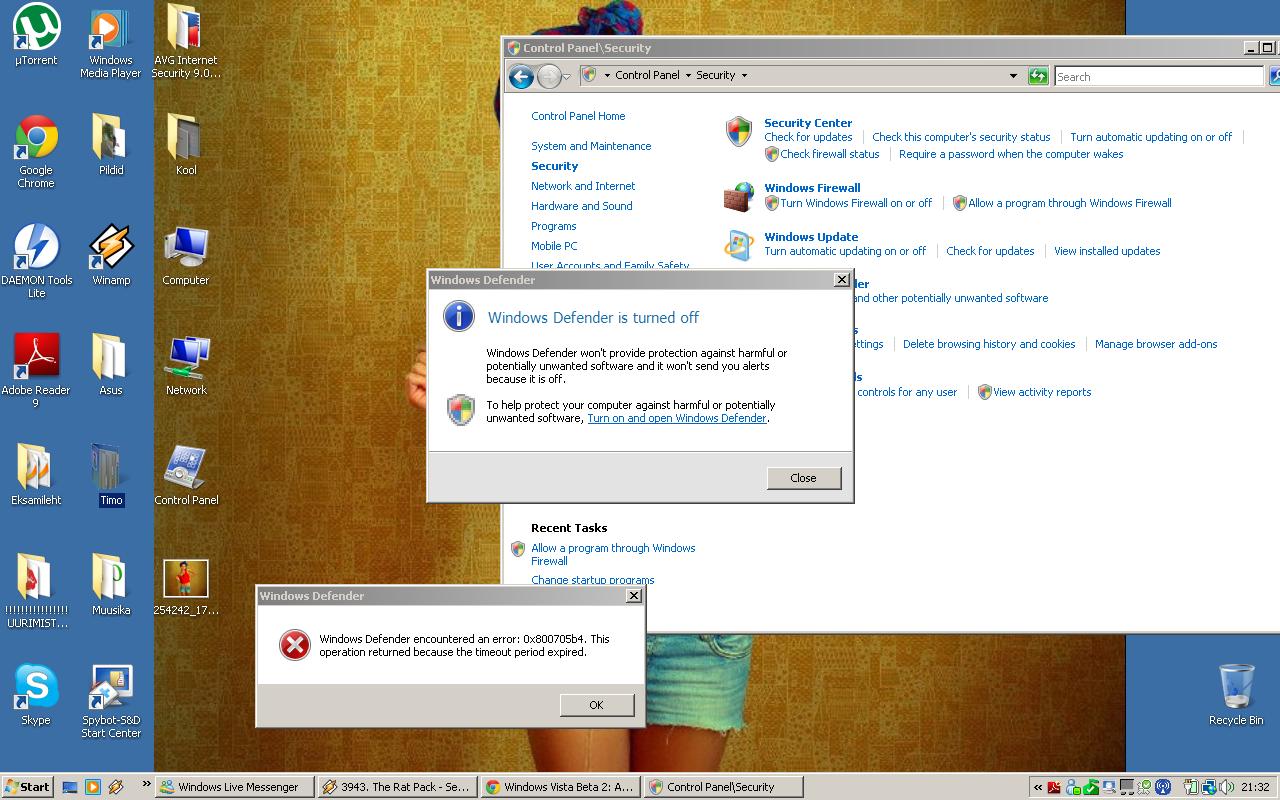Open the recent pages dropdown arrow
The width and height of the screenshot is (1280, 800).
click(567, 76)
